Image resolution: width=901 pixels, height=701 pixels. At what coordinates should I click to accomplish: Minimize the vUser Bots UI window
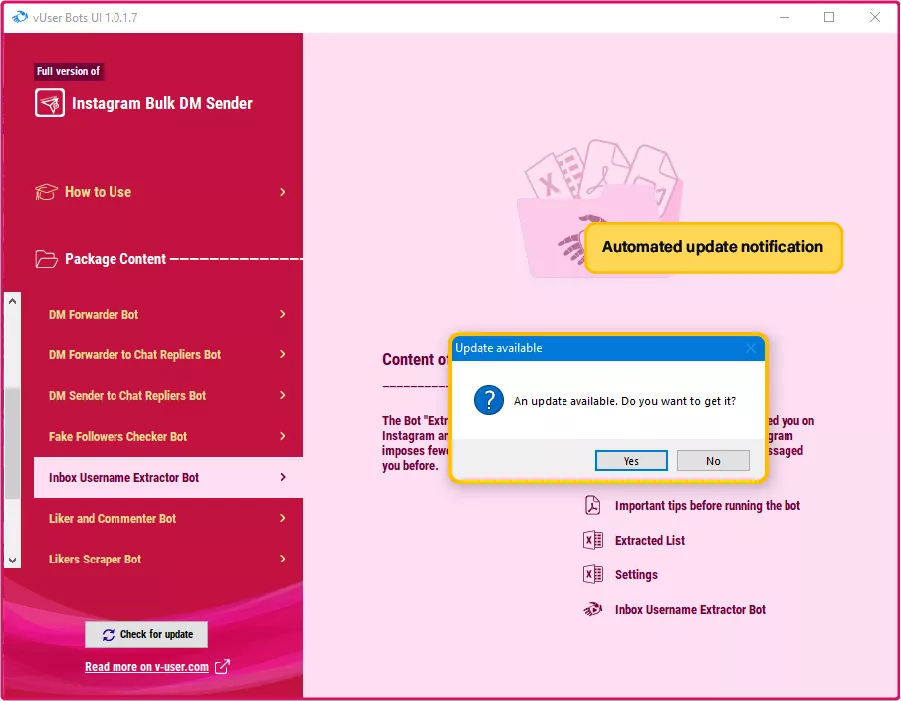(784, 17)
